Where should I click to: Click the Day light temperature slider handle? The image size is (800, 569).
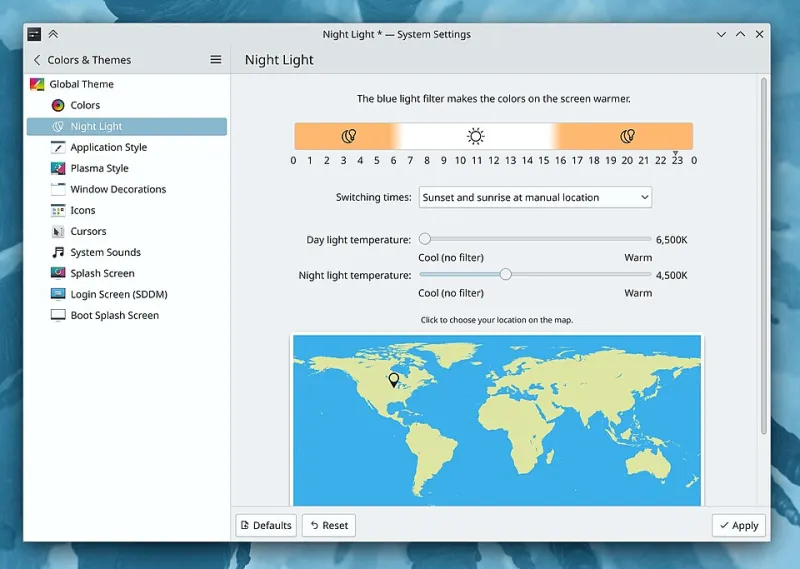pos(424,239)
